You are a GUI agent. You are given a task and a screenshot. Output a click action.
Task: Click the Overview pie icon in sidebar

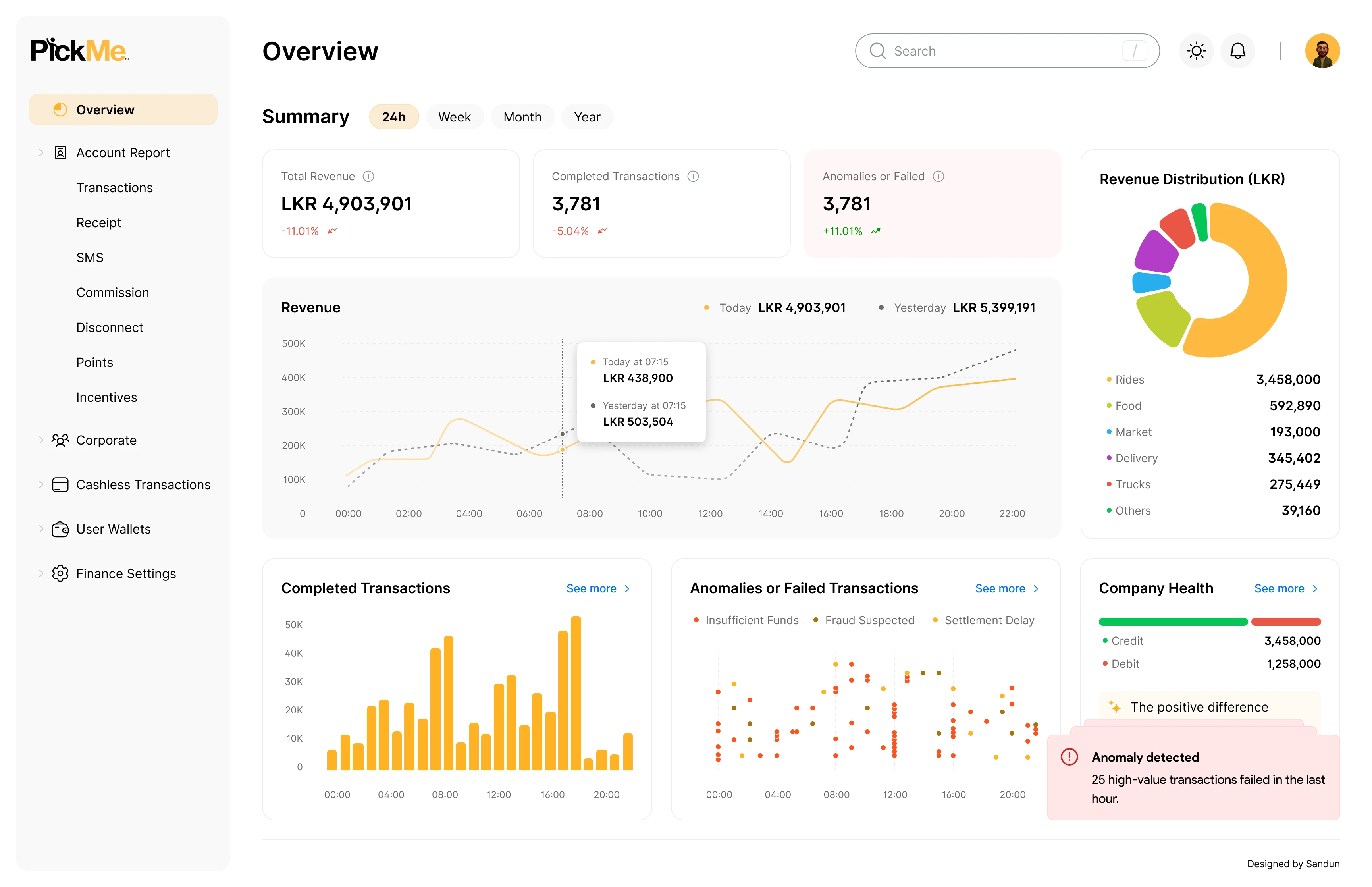[x=60, y=110]
